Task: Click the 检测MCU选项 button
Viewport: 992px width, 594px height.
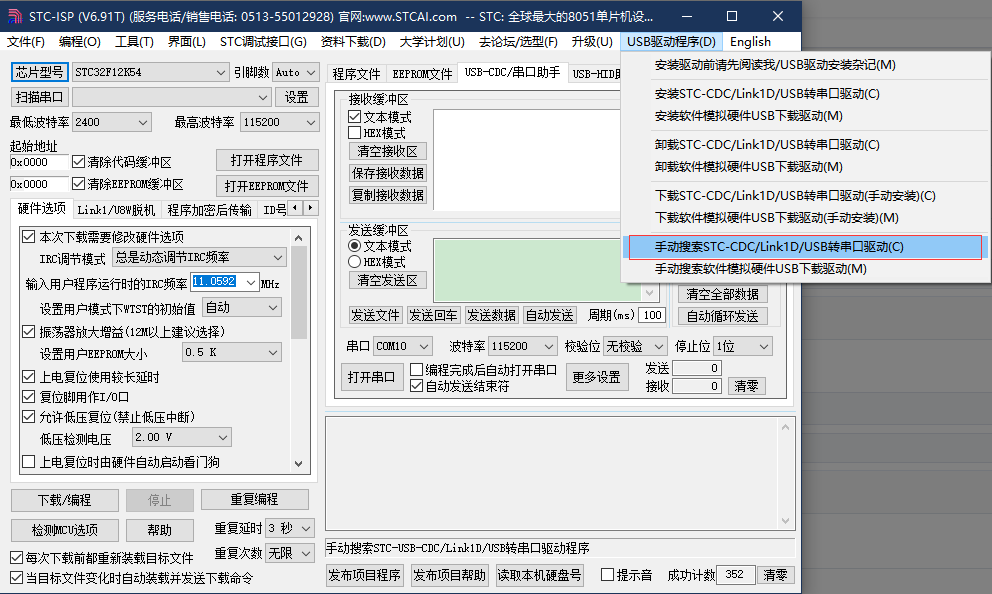Action: click(x=65, y=529)
